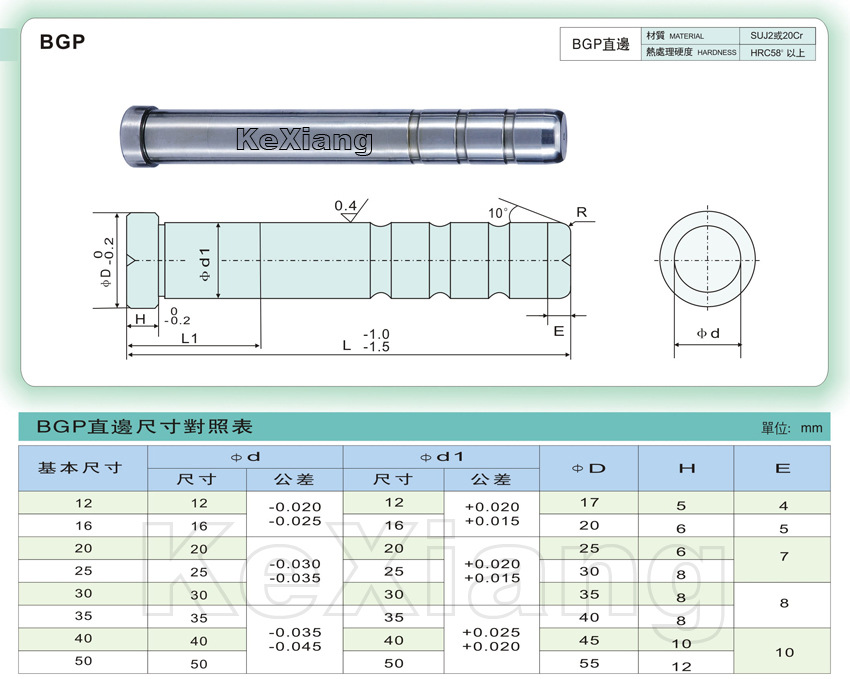Click the φD 0 -0.2 vertical dimension label
This screenshot has width=850, height=679.
point(104,261)
